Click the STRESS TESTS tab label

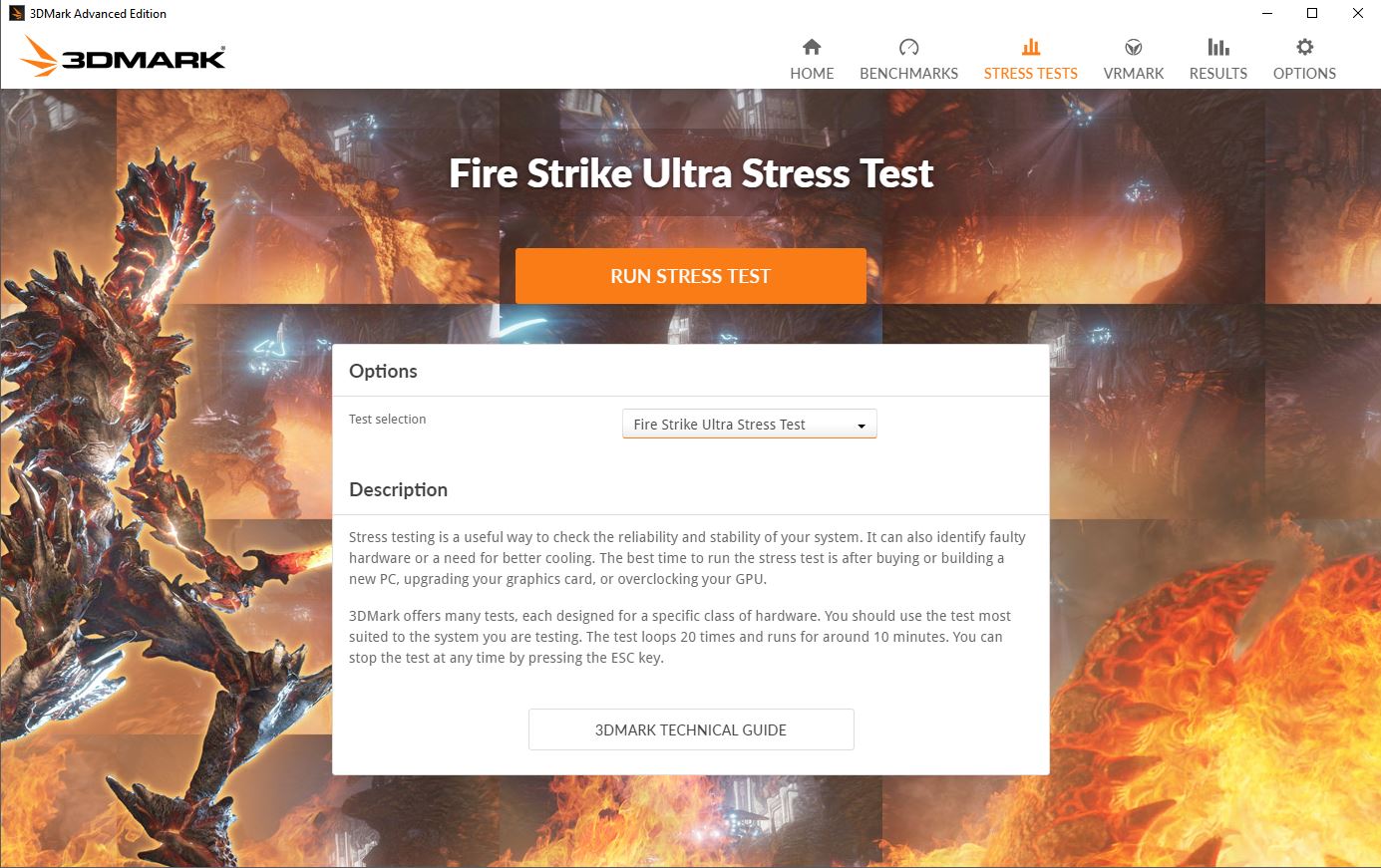click(1031, 74)
